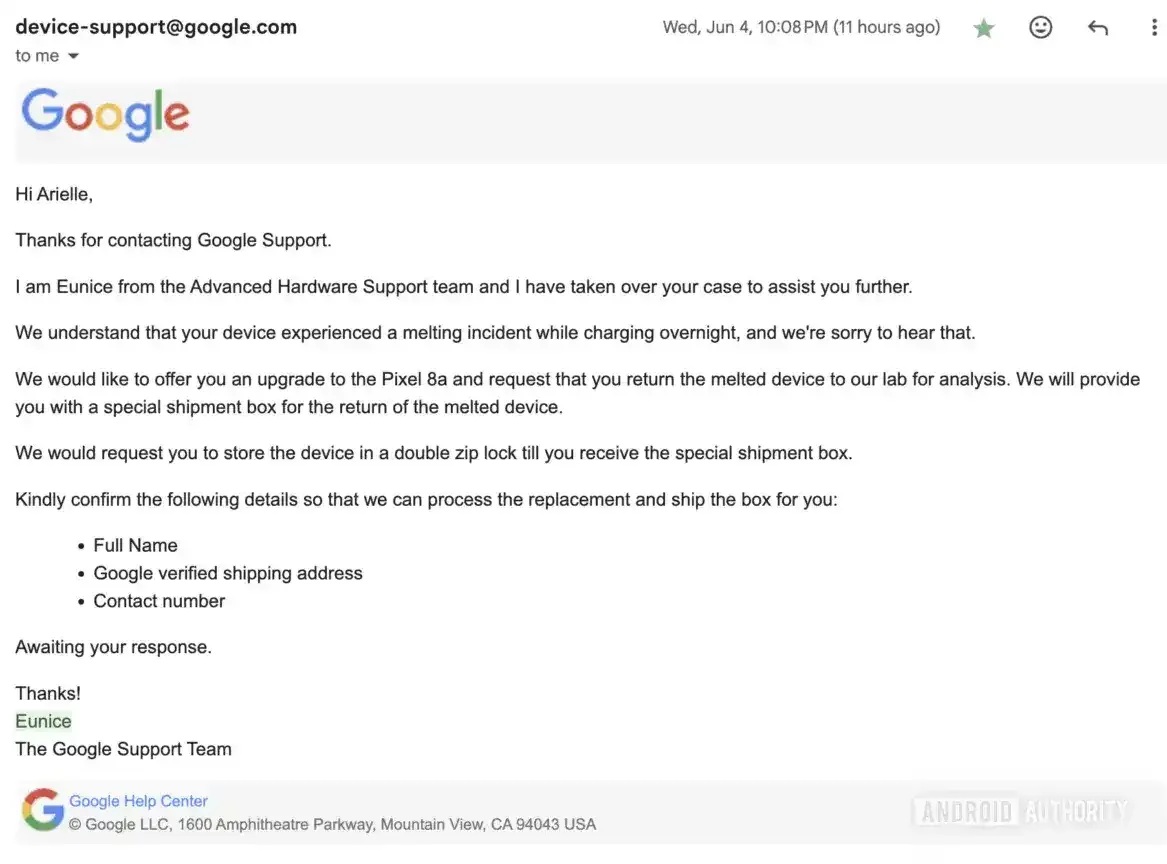Click the Google "G" icon in the footer

tap(43, 810)
